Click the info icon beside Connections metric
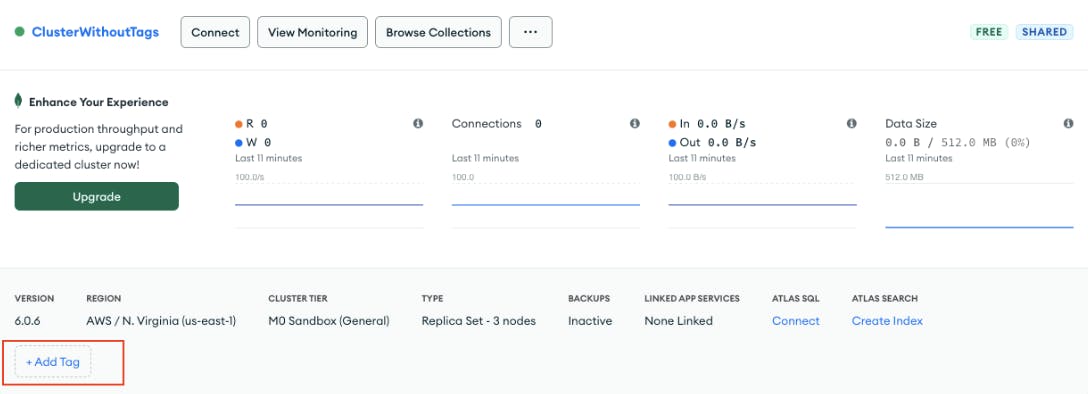1088x394 pixels. [x=634, y=123]
